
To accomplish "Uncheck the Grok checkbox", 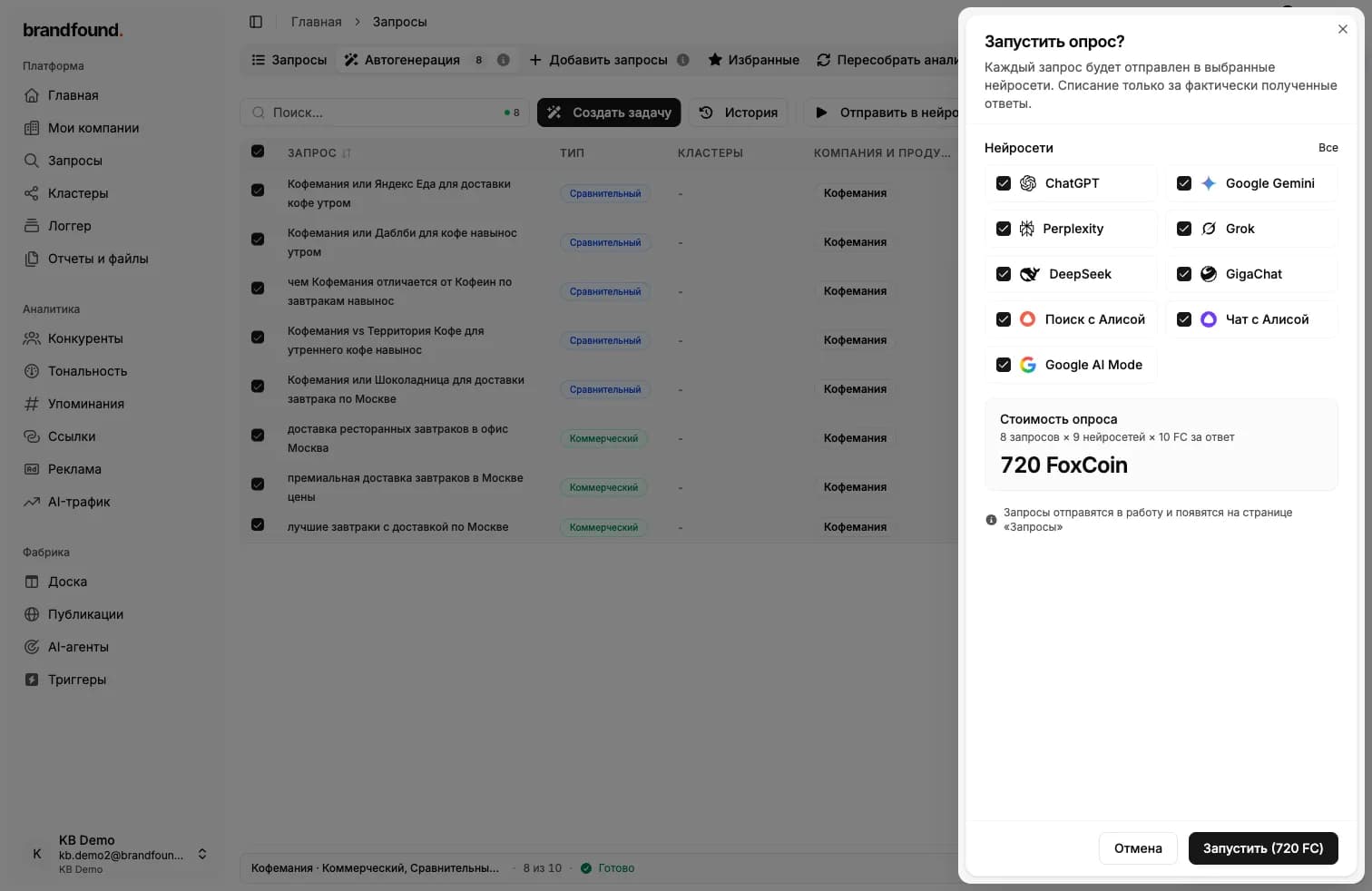I will pyautogui.click(x=1184, y=229).
